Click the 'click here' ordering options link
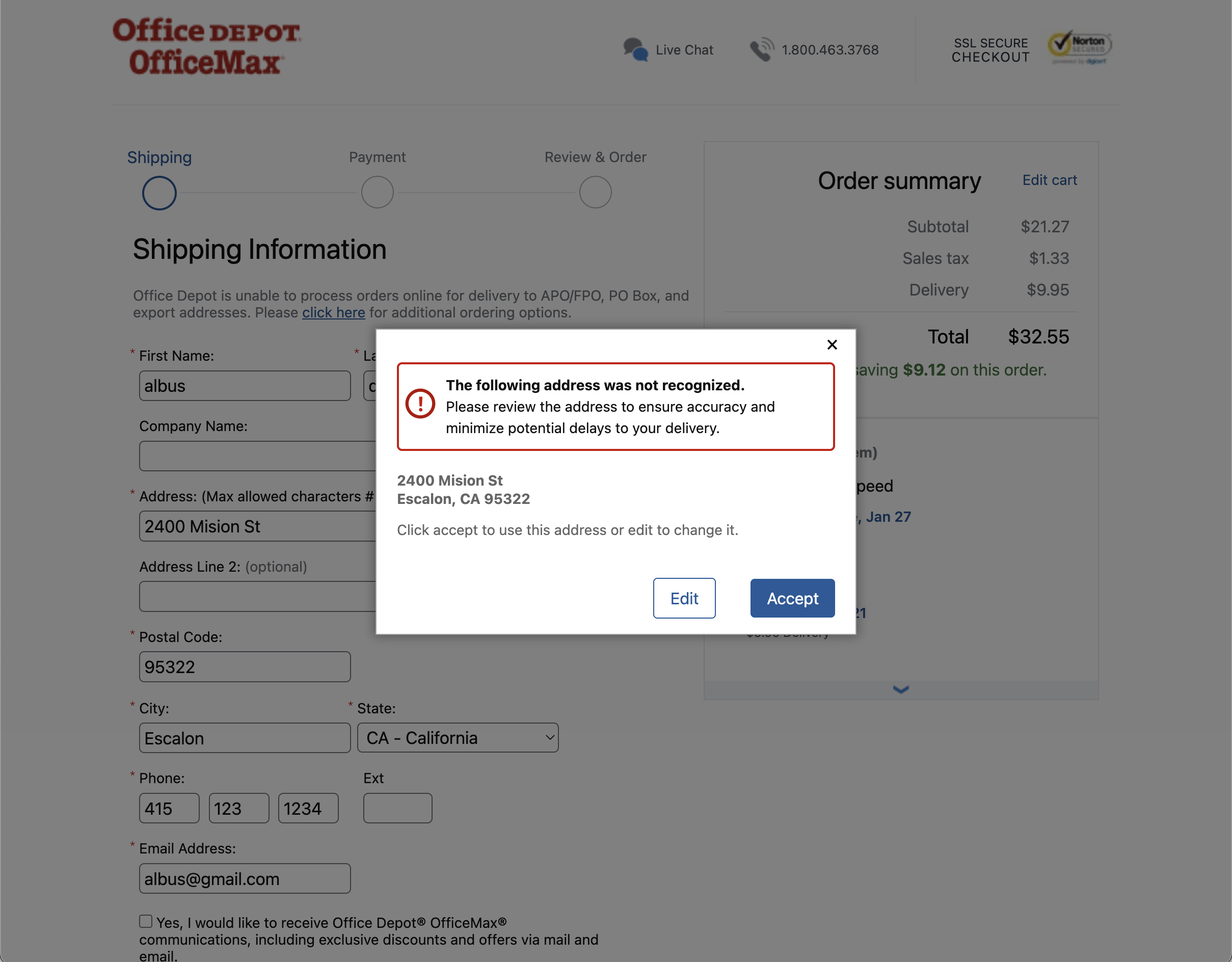This screenshot has width=1232, height=962. pyautogui.click(x=333, y=312)
